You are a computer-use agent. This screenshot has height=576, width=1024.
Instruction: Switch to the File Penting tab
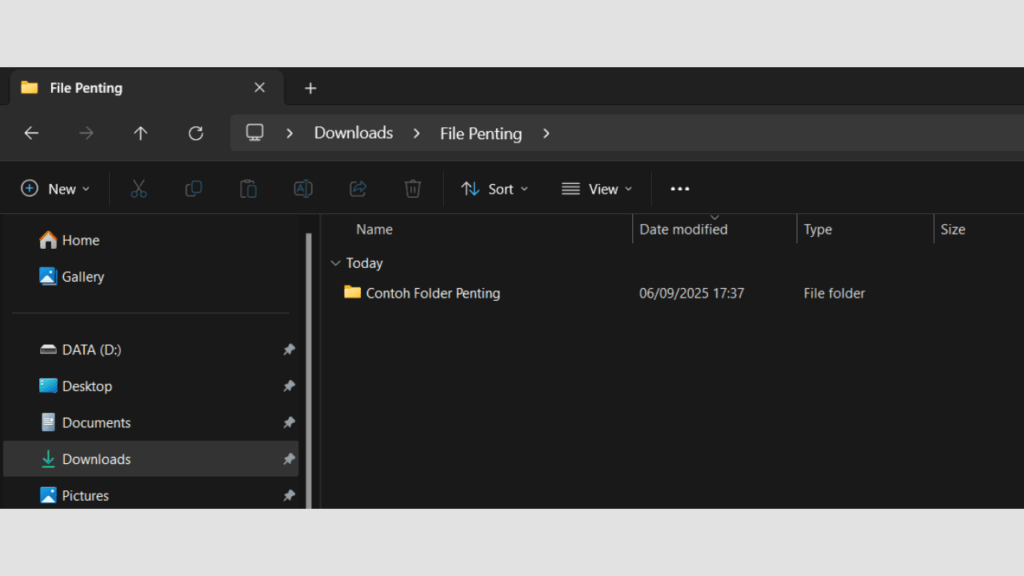click(85, 88)
